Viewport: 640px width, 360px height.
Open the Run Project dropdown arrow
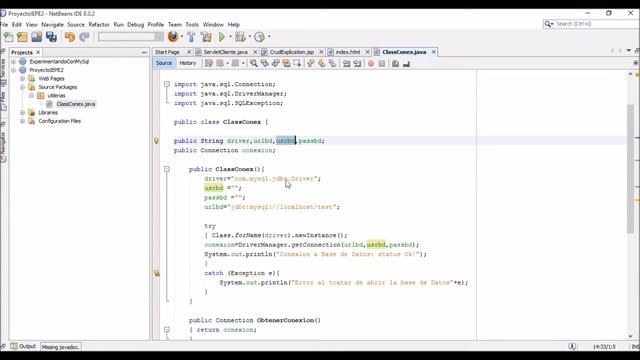(230, 37)
